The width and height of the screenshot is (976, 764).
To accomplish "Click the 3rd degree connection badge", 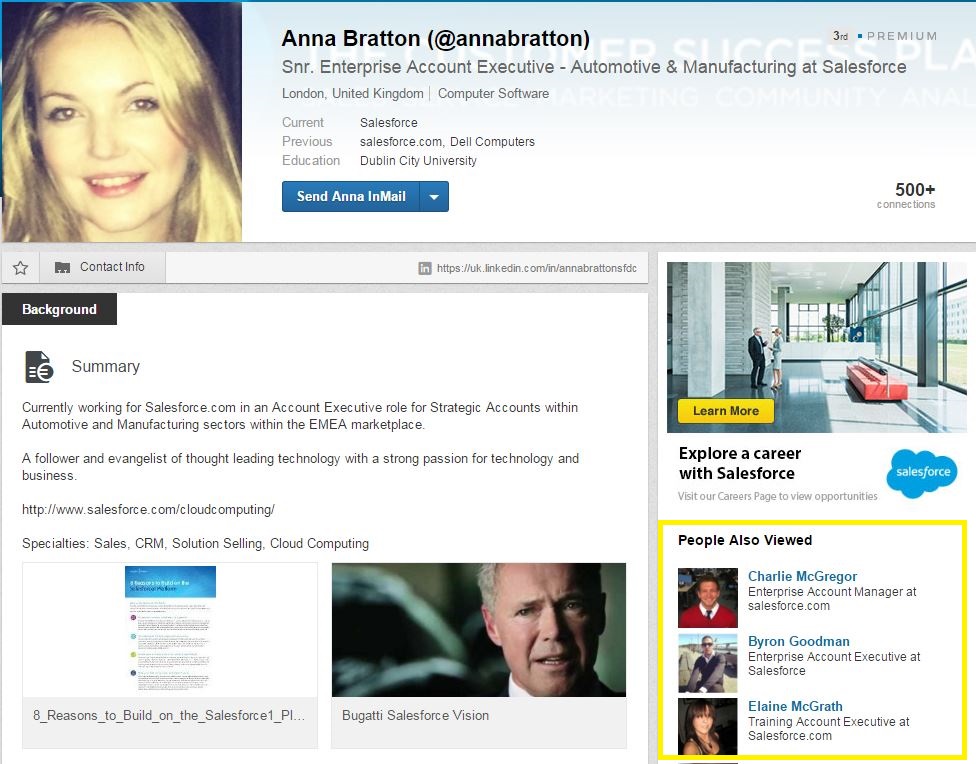I will coord(840,36).
